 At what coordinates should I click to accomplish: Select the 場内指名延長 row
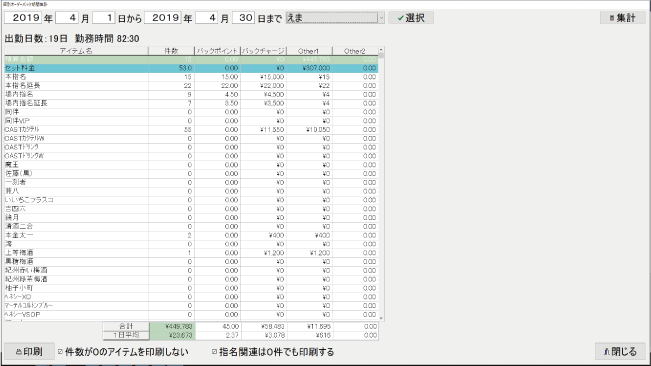point(191,103)
